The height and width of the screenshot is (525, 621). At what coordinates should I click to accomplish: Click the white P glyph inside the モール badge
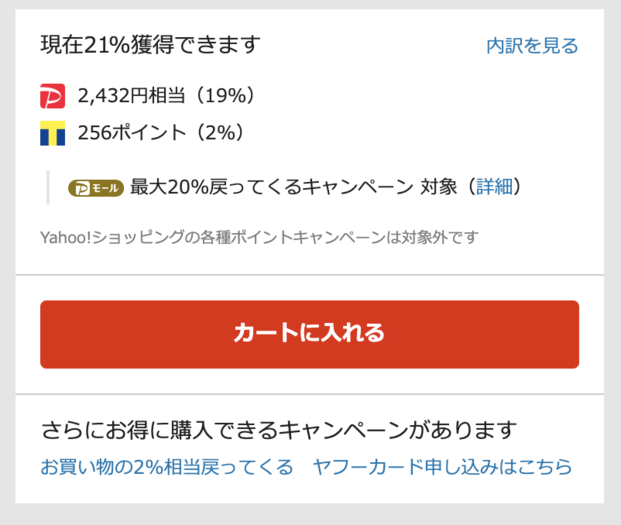click(82, 188)
